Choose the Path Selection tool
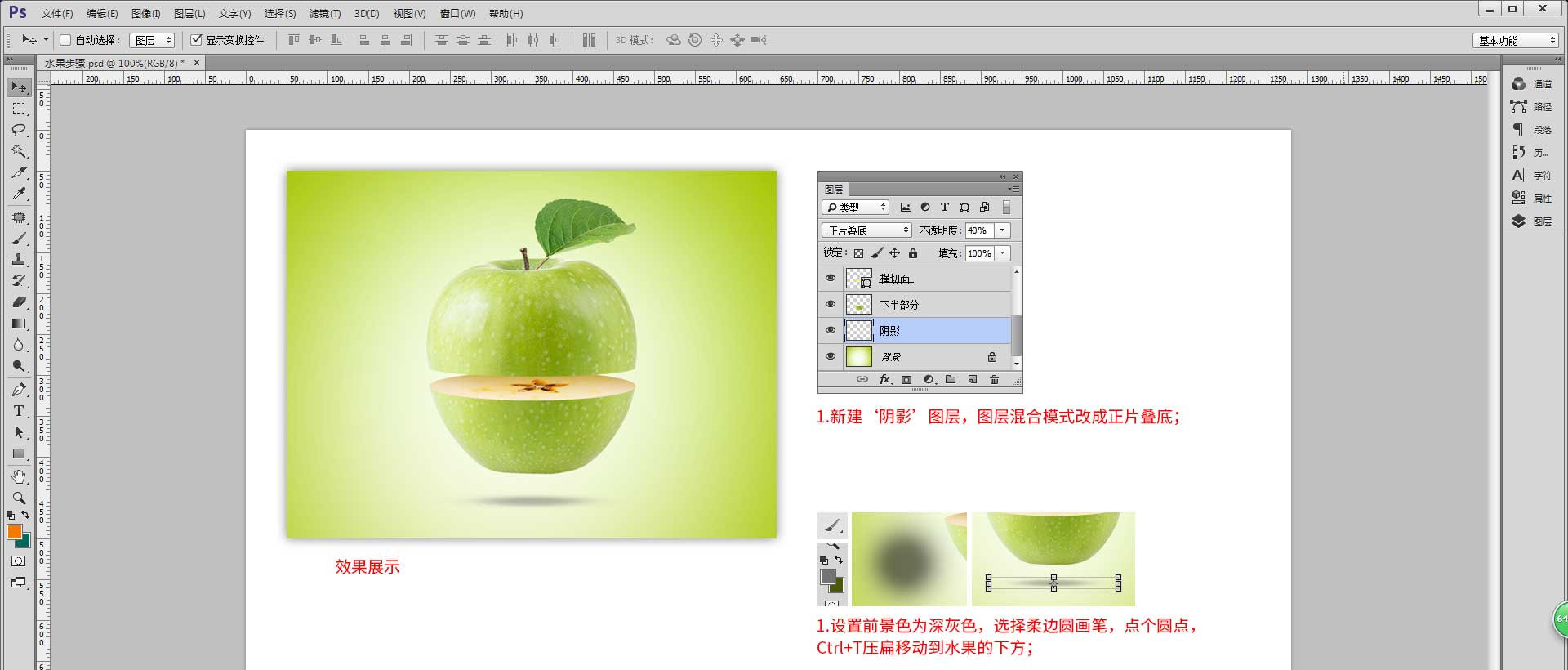This screenshot has width=1568, height=670. (19, 432)
